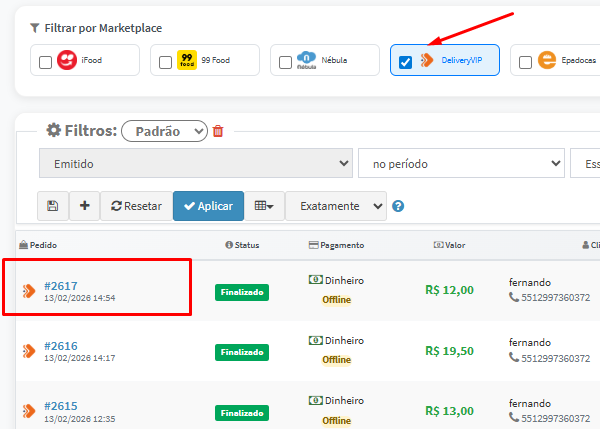This screenshot has height=429, width=600.
Task: Click the DeliveryVIP icon on order #2616
Action: (29, 352)
